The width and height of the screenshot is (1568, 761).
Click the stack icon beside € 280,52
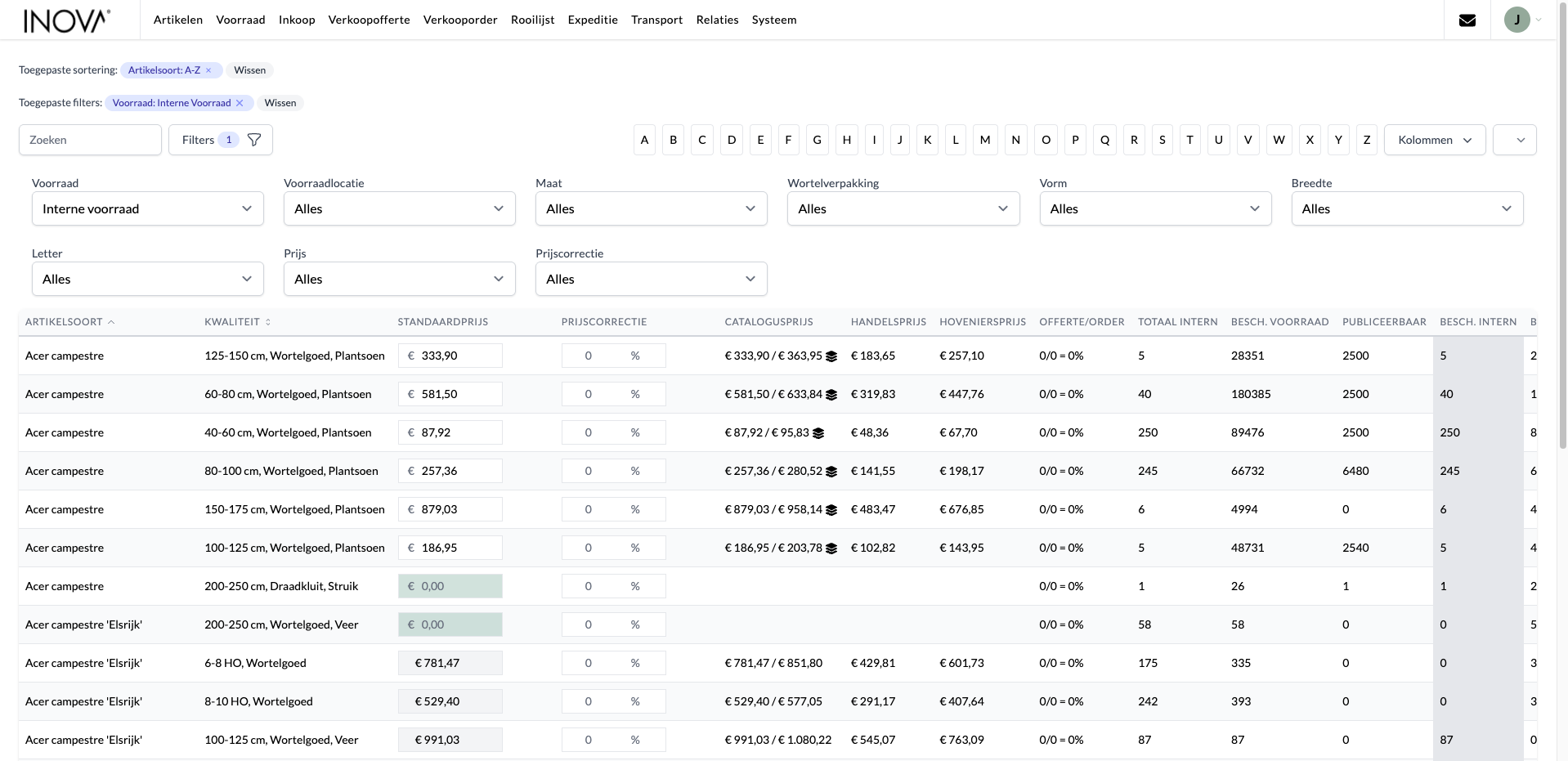(831, 472)
